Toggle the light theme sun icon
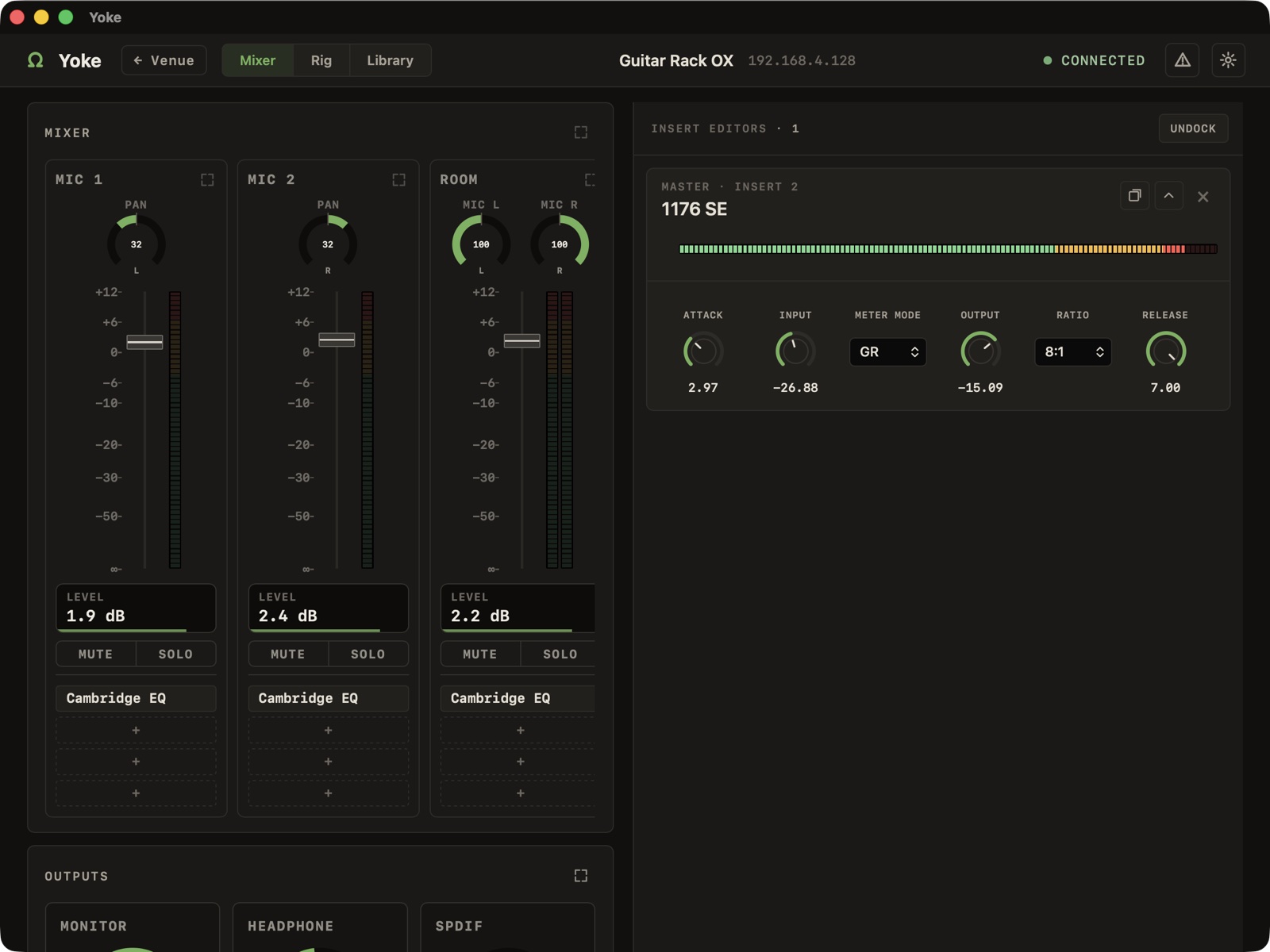This screenshot has width=1270, height=952. pyautogui.click(x=1228, y=60)
